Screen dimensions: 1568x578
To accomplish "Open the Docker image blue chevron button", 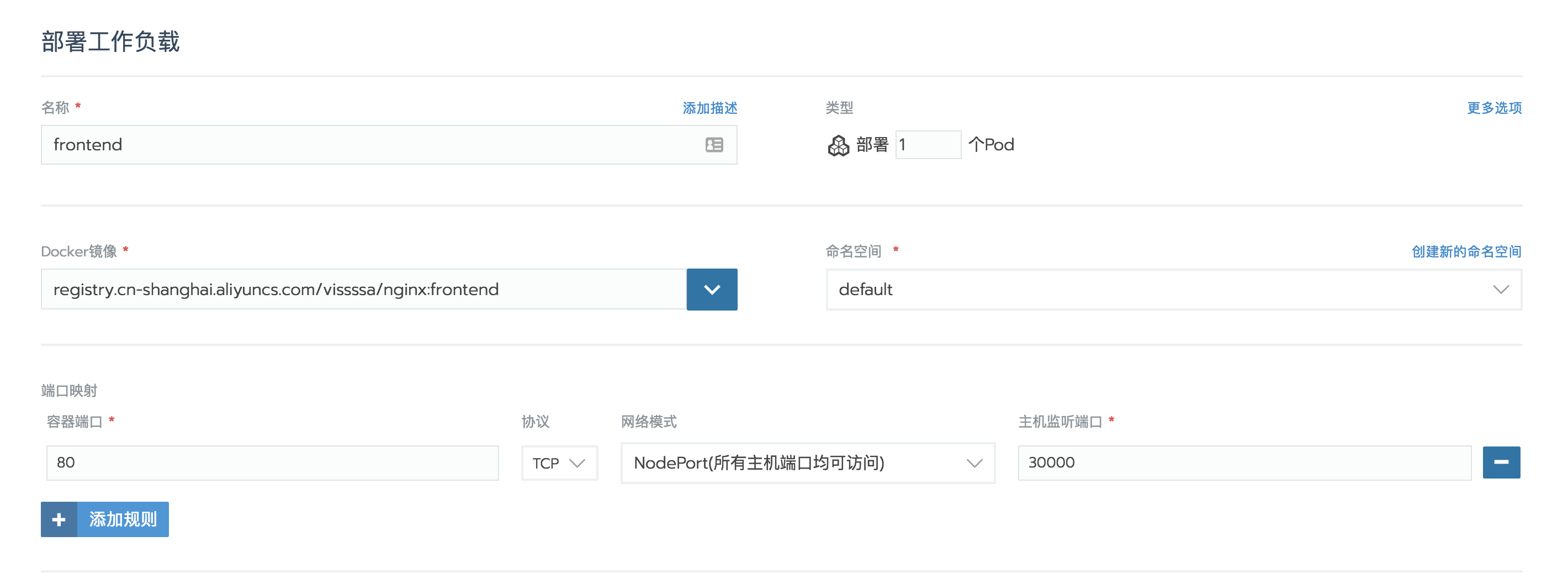I will 712,290.
